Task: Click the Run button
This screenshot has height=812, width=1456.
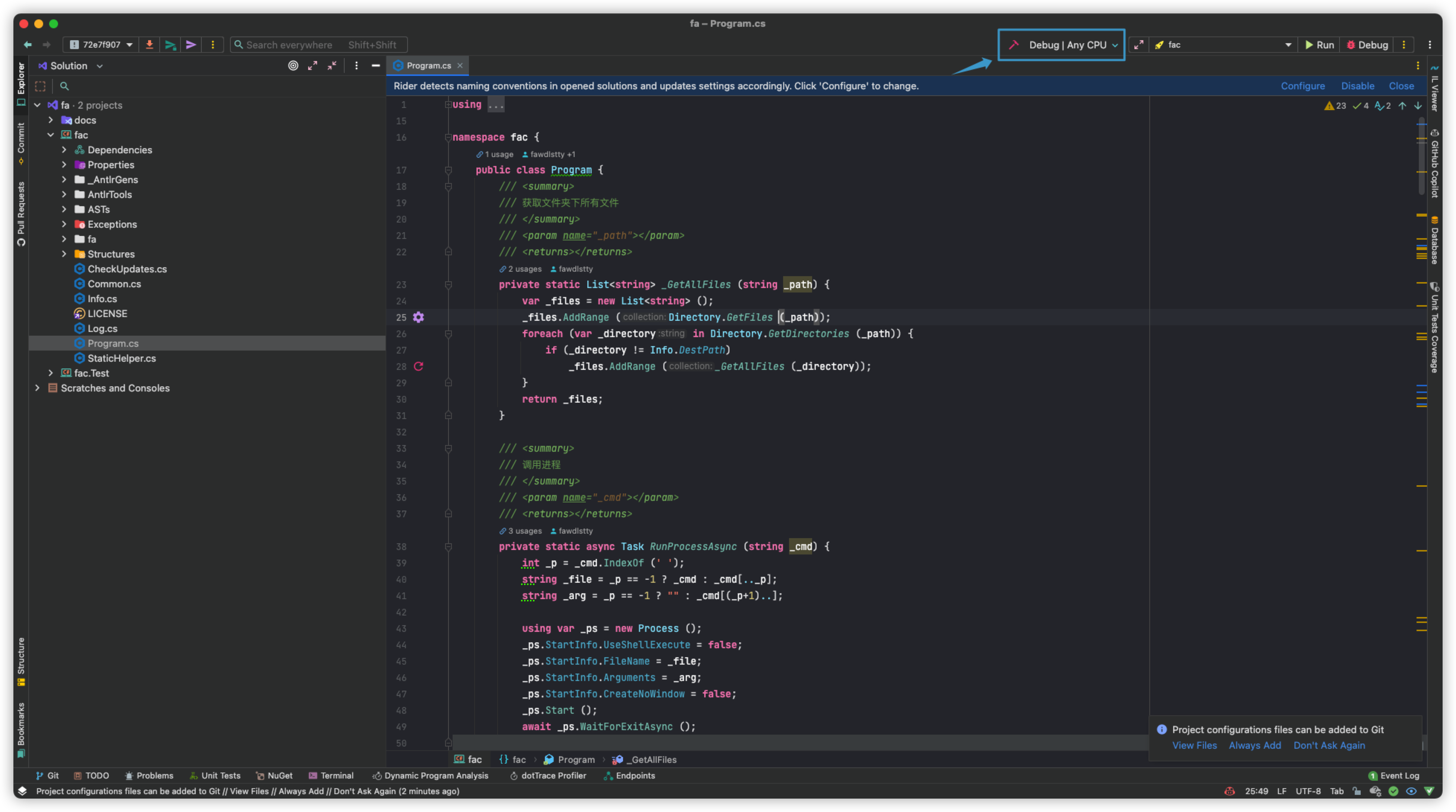Action: tap(1319, 45)
